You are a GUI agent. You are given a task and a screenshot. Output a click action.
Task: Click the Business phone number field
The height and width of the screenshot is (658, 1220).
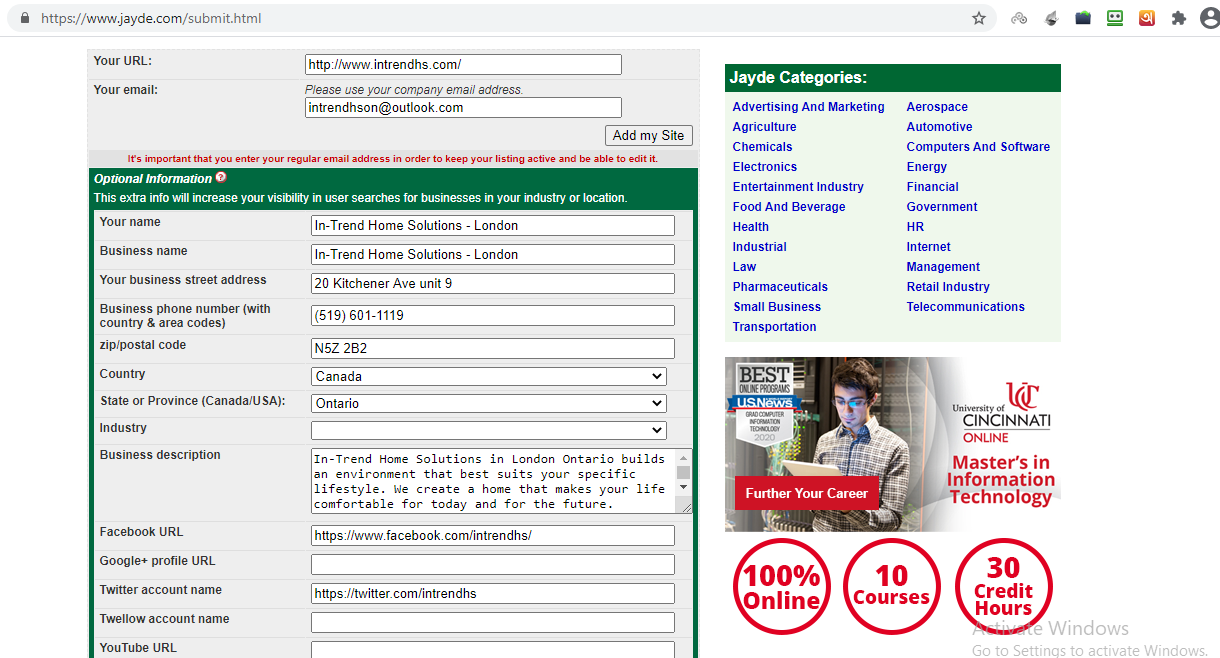[x=493, y=315]
